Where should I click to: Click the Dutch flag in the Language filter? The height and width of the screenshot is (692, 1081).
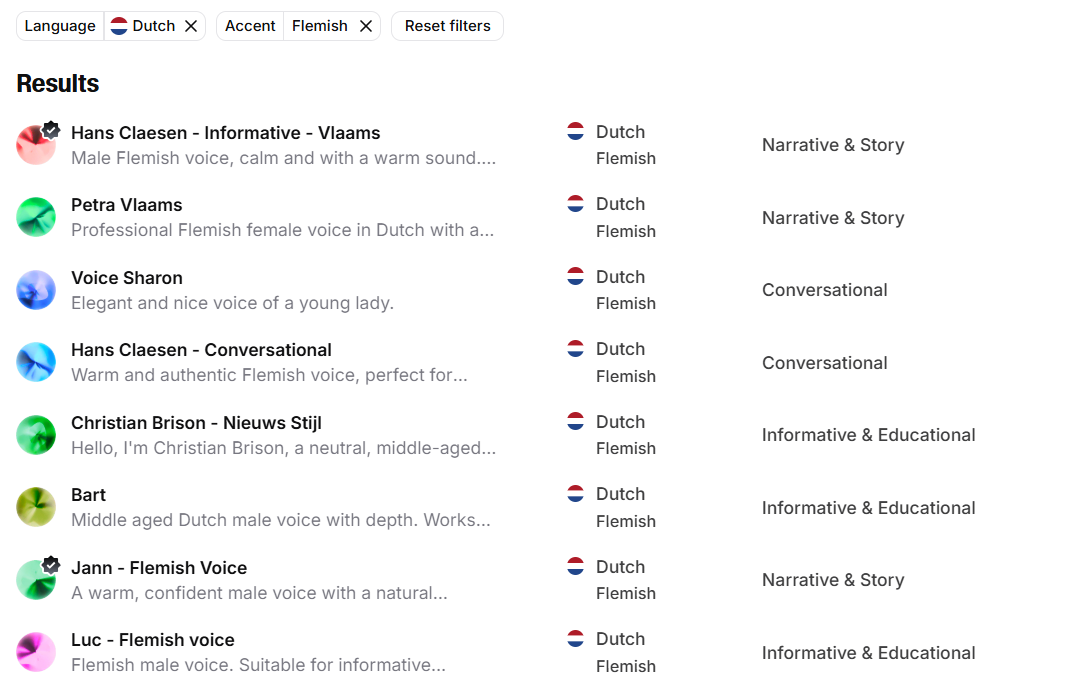click(x=119, y=26)
